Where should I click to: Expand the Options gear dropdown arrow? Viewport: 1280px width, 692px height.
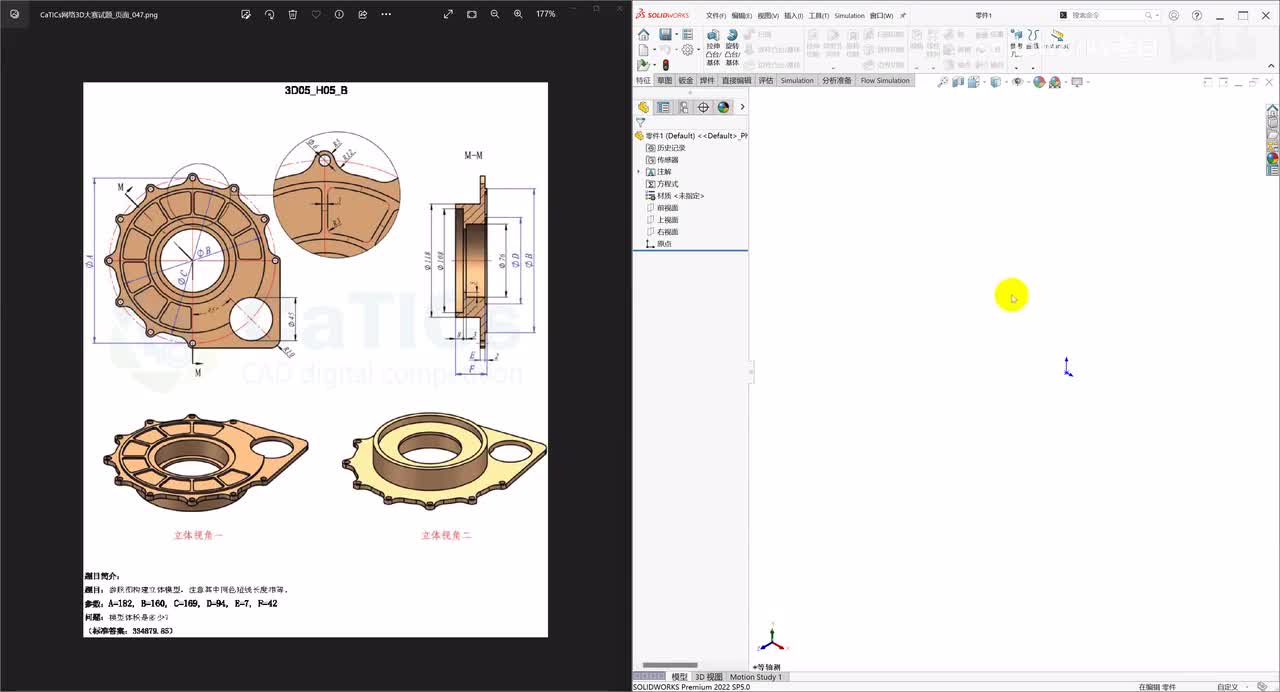pyautogui.click(x=697, y=49)
